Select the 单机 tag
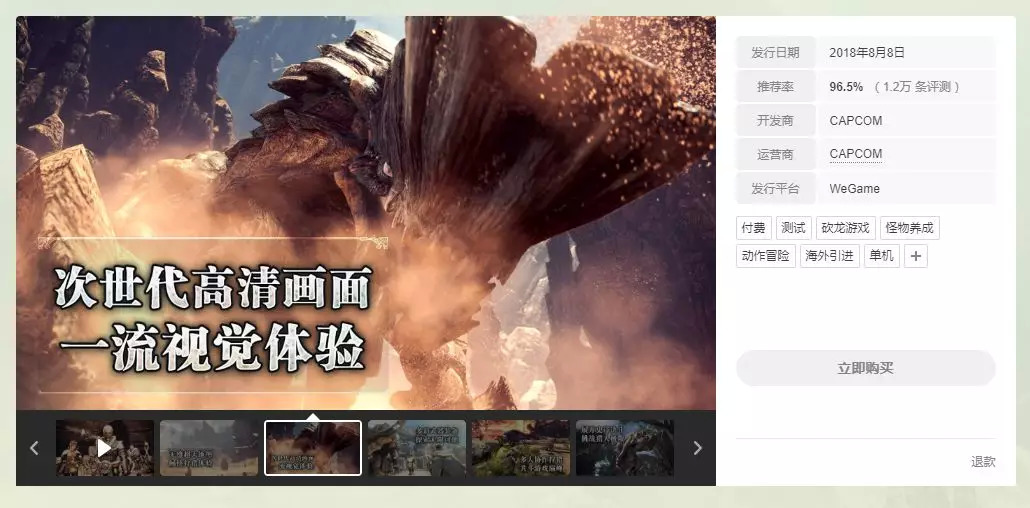The width and height of the screenshot is (1030, 508). point(882,256)
